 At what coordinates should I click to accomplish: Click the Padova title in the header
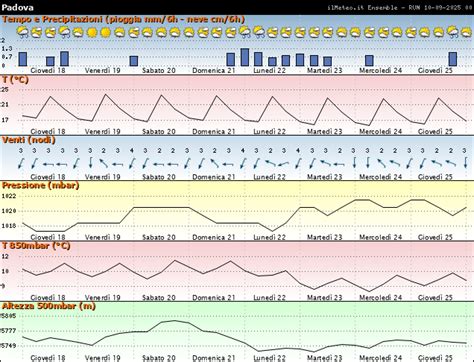point(17,7)
